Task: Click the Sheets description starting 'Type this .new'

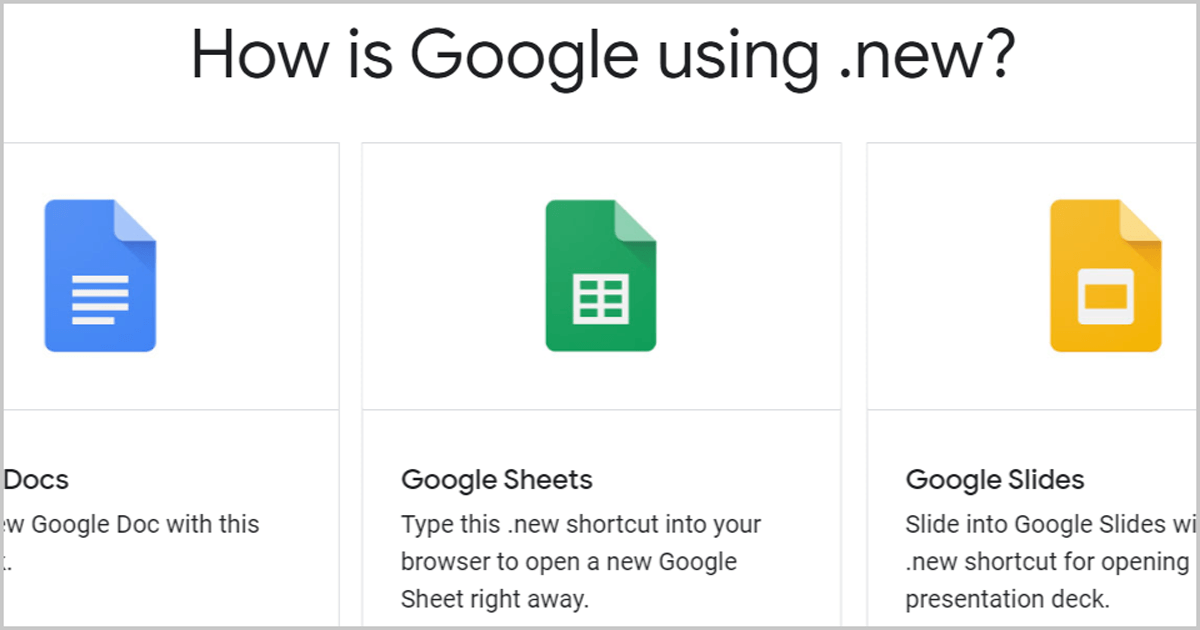Action: (581, 561)
